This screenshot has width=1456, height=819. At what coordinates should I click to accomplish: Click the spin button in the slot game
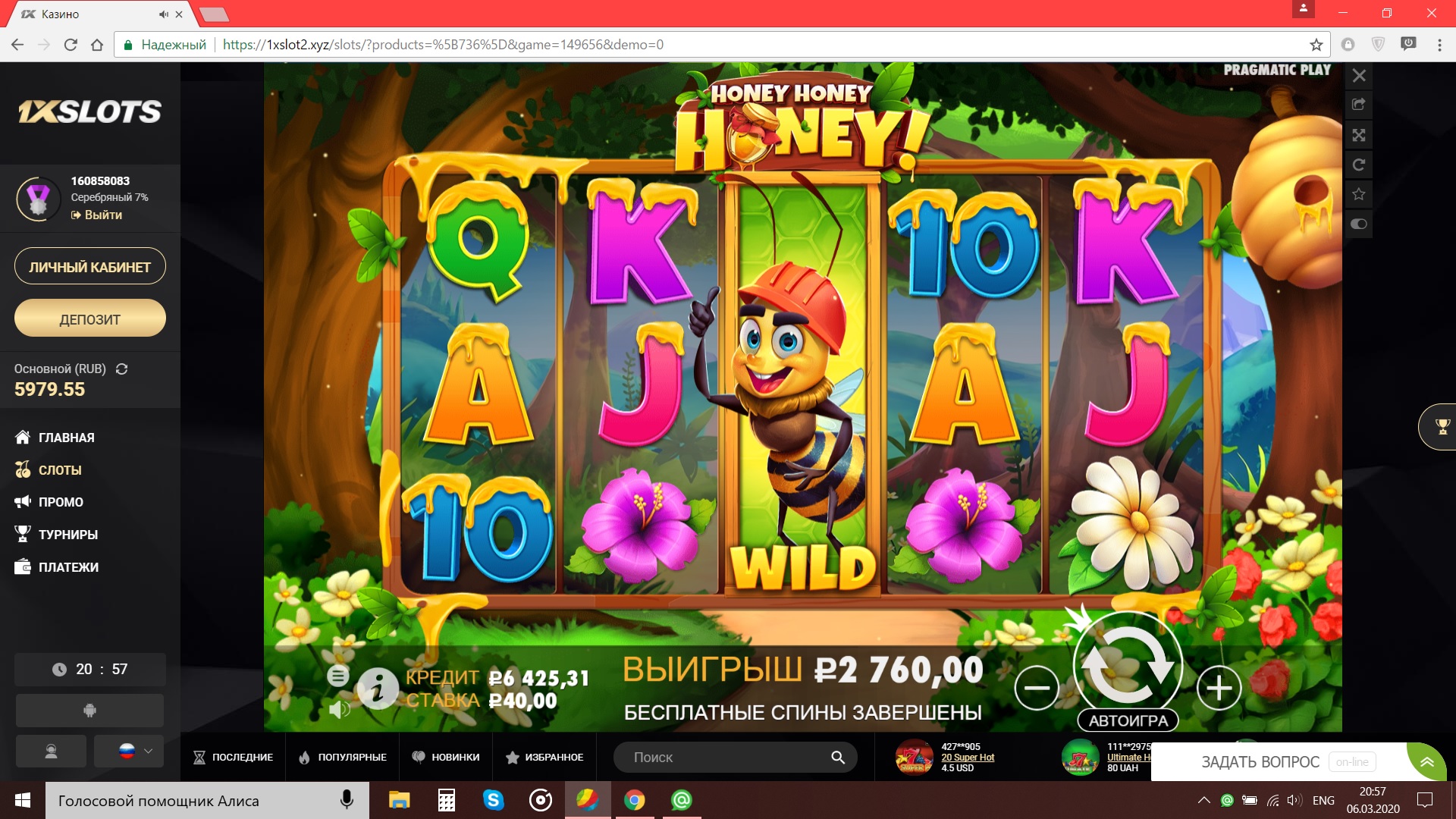coord(1128,662)
